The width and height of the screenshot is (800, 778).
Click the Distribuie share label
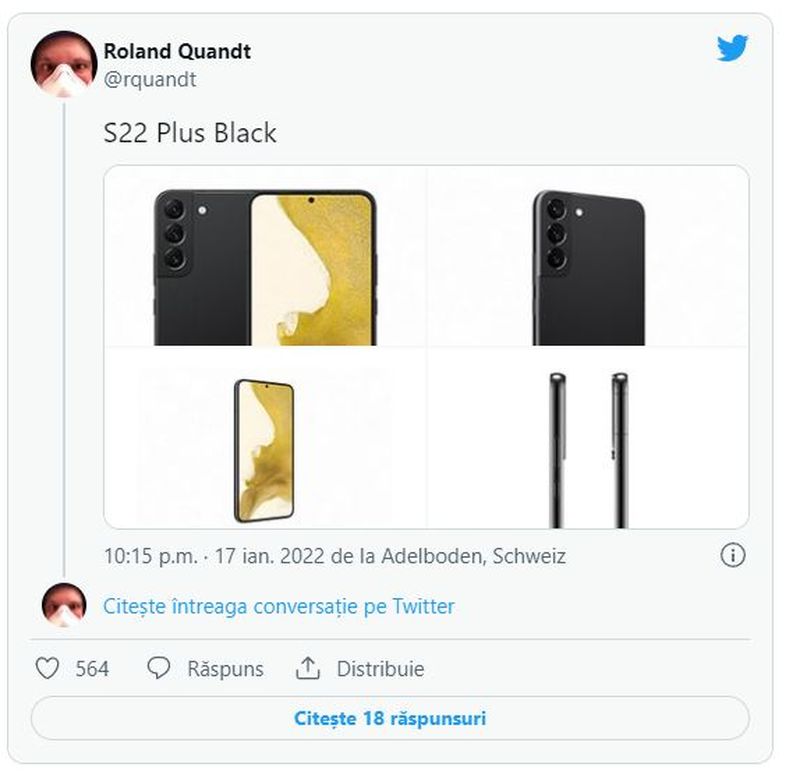click(380, 669)
